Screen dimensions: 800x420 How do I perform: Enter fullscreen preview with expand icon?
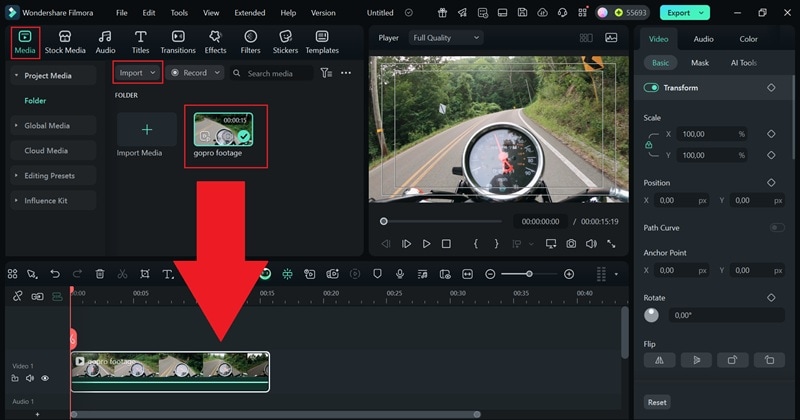[x=611, y=244]
